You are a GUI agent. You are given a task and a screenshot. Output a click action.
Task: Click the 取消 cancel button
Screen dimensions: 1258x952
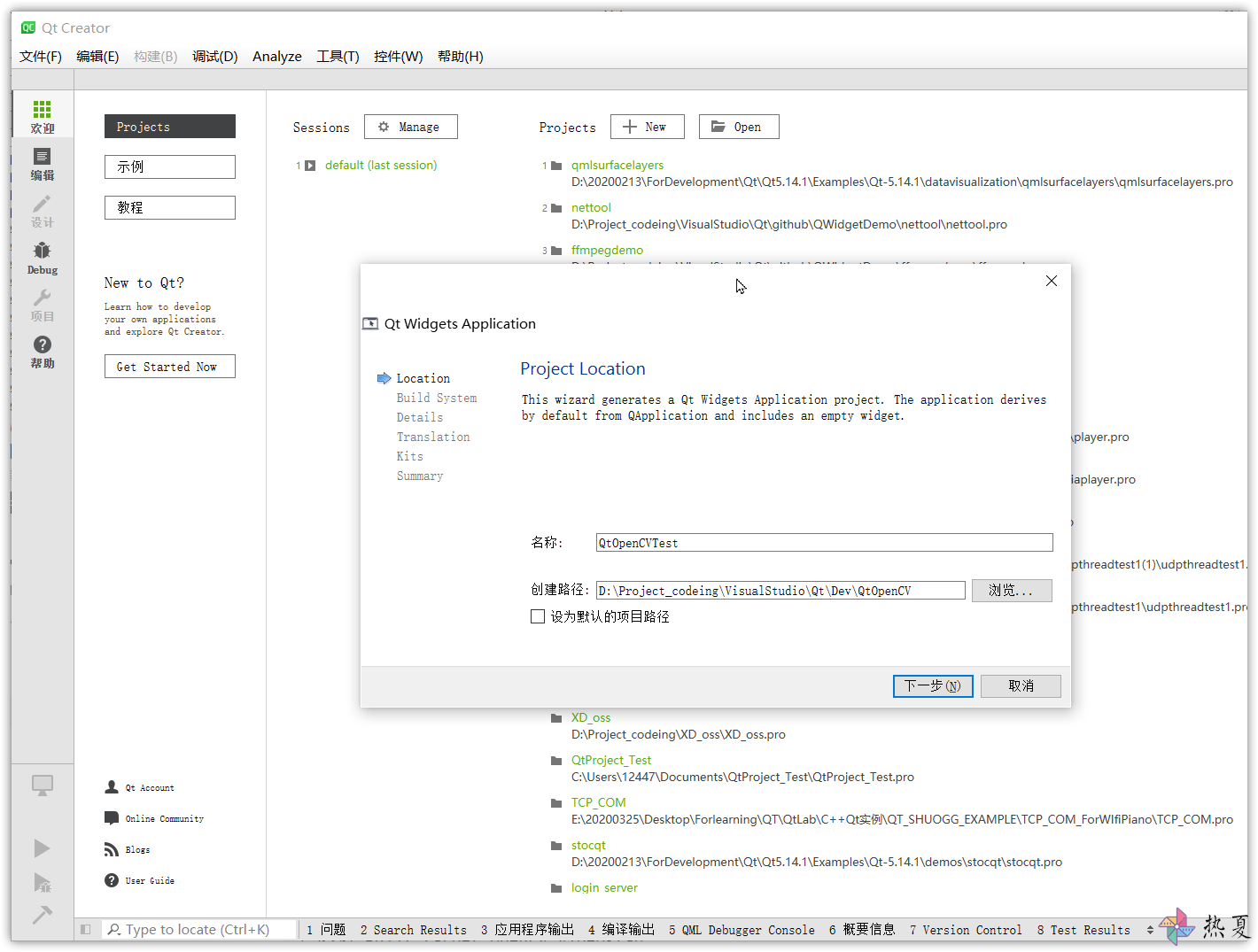[x=1021, y=686]
